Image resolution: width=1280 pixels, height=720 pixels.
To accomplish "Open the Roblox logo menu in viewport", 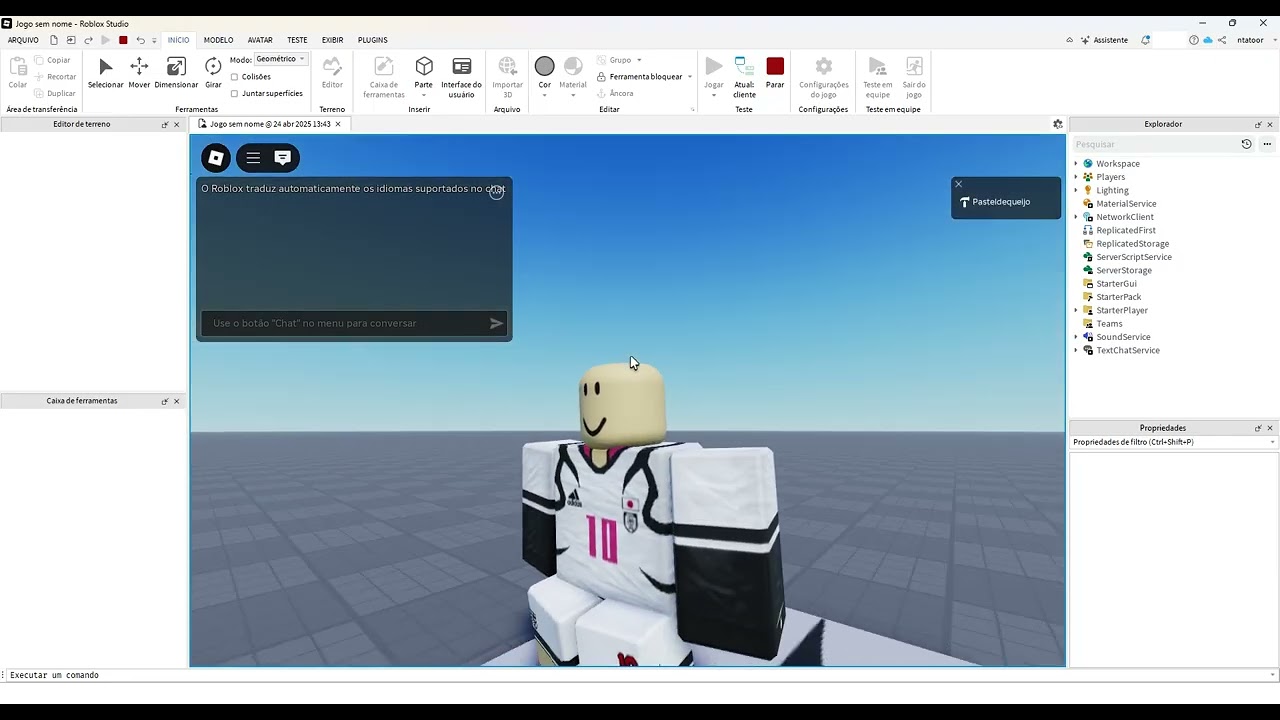I will pos(216,158).
